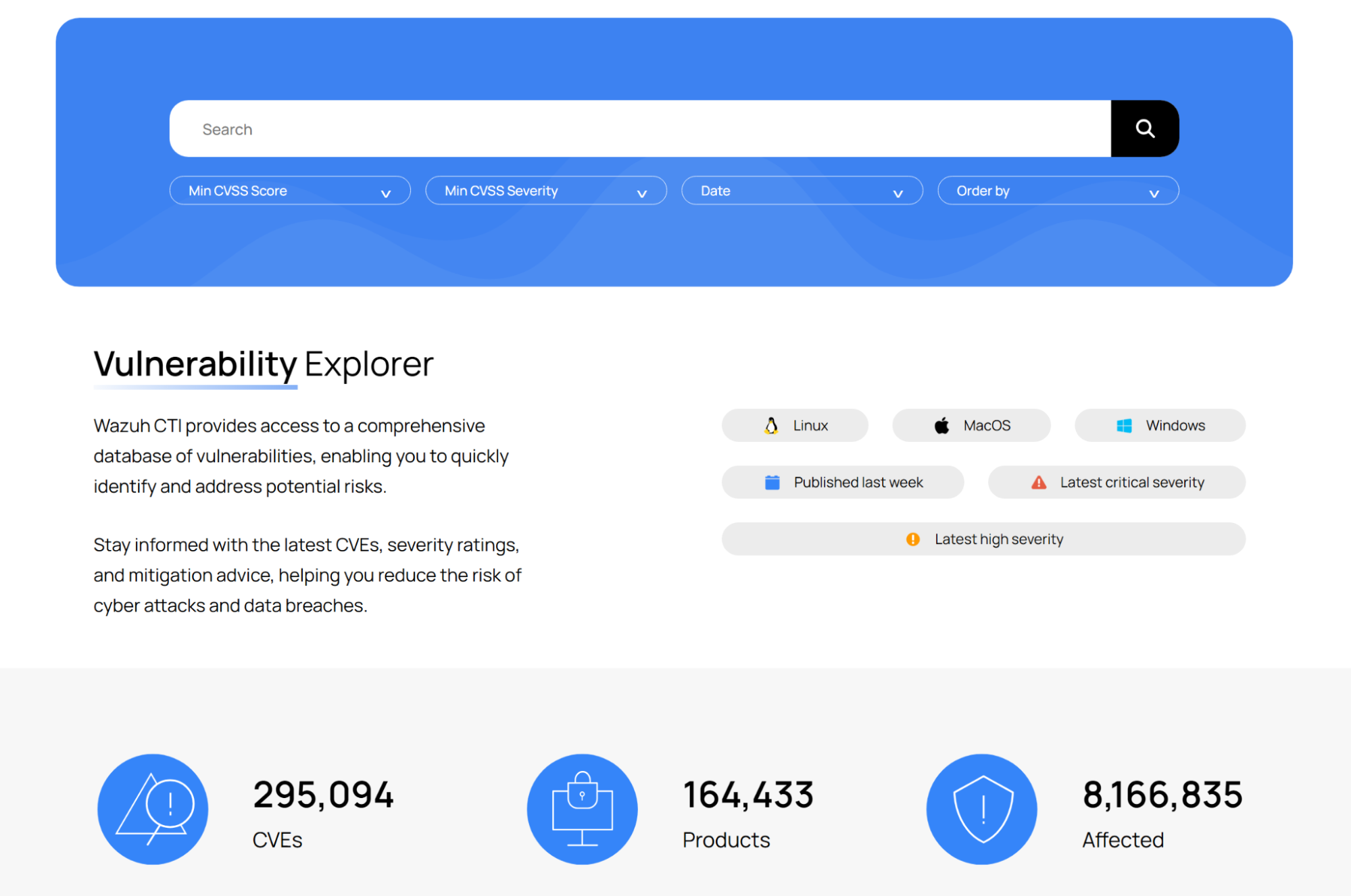The image size is (1351, 896).
Task: Choose the Latest high severity filter
Action: point(983,539)
